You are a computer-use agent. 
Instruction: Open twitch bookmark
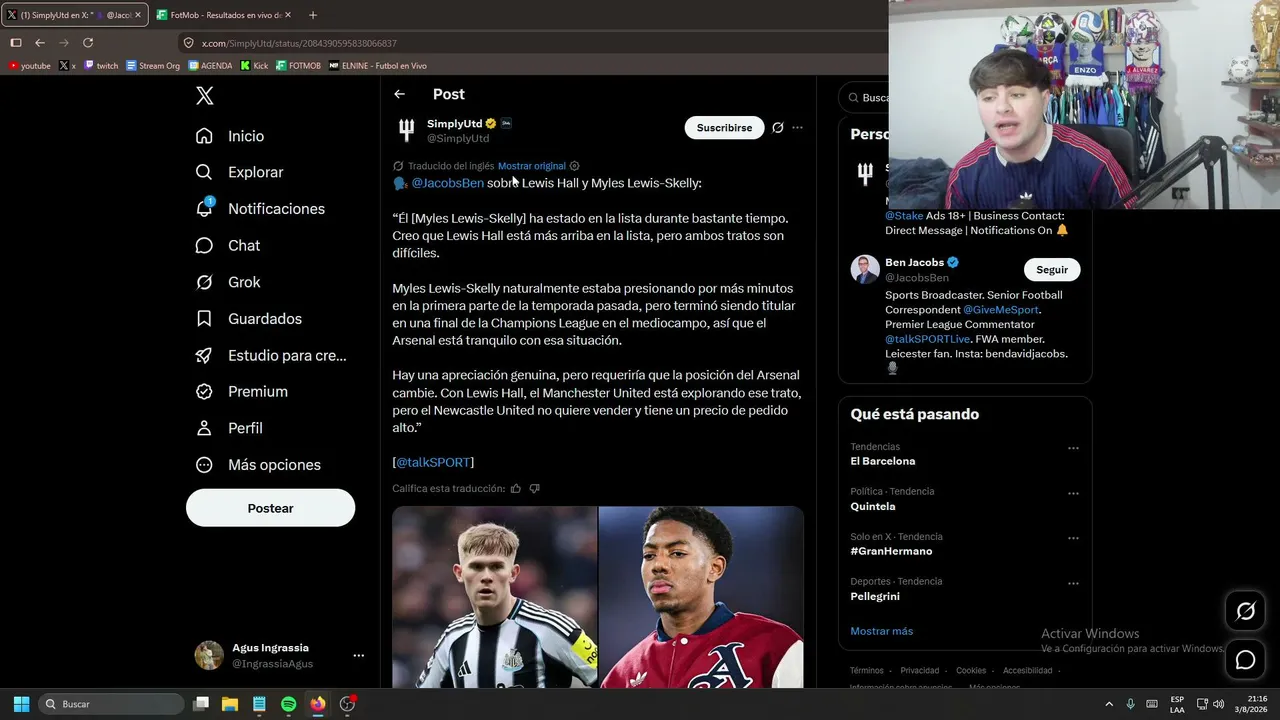tap(101, 66)
